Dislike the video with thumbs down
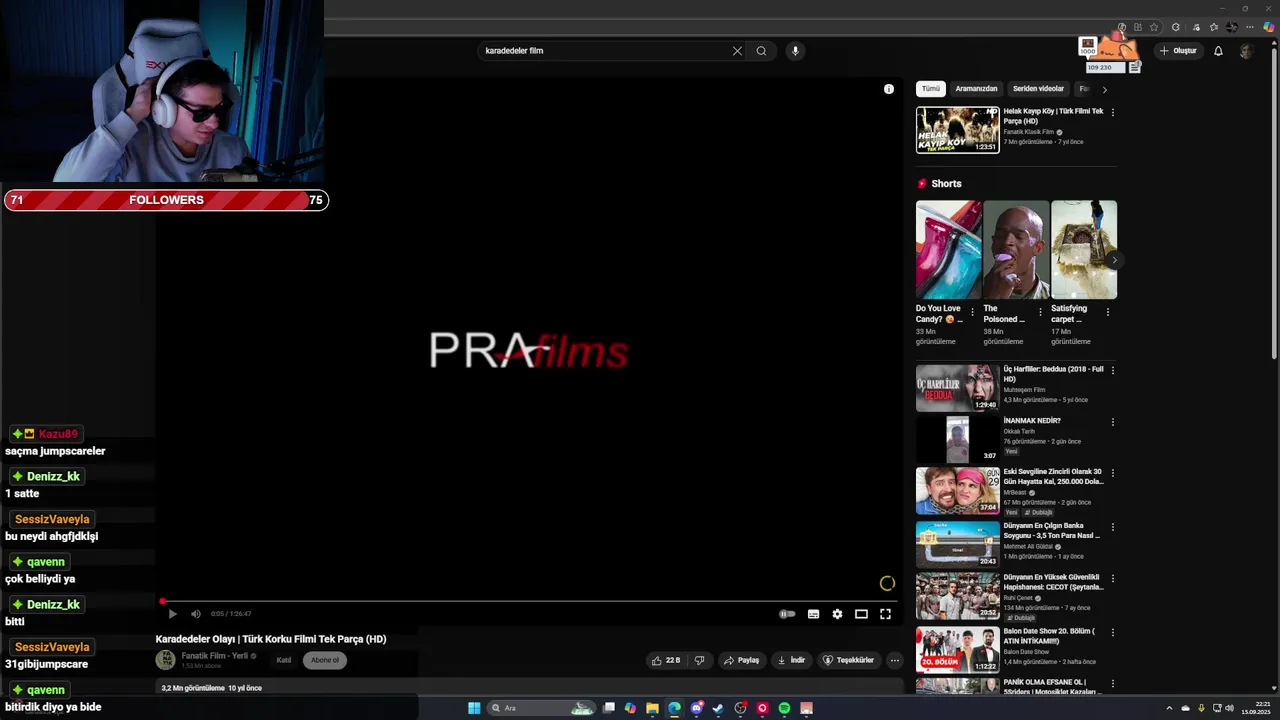The width and height of the screenshot is (1280, 720). (x=699, y=660)
